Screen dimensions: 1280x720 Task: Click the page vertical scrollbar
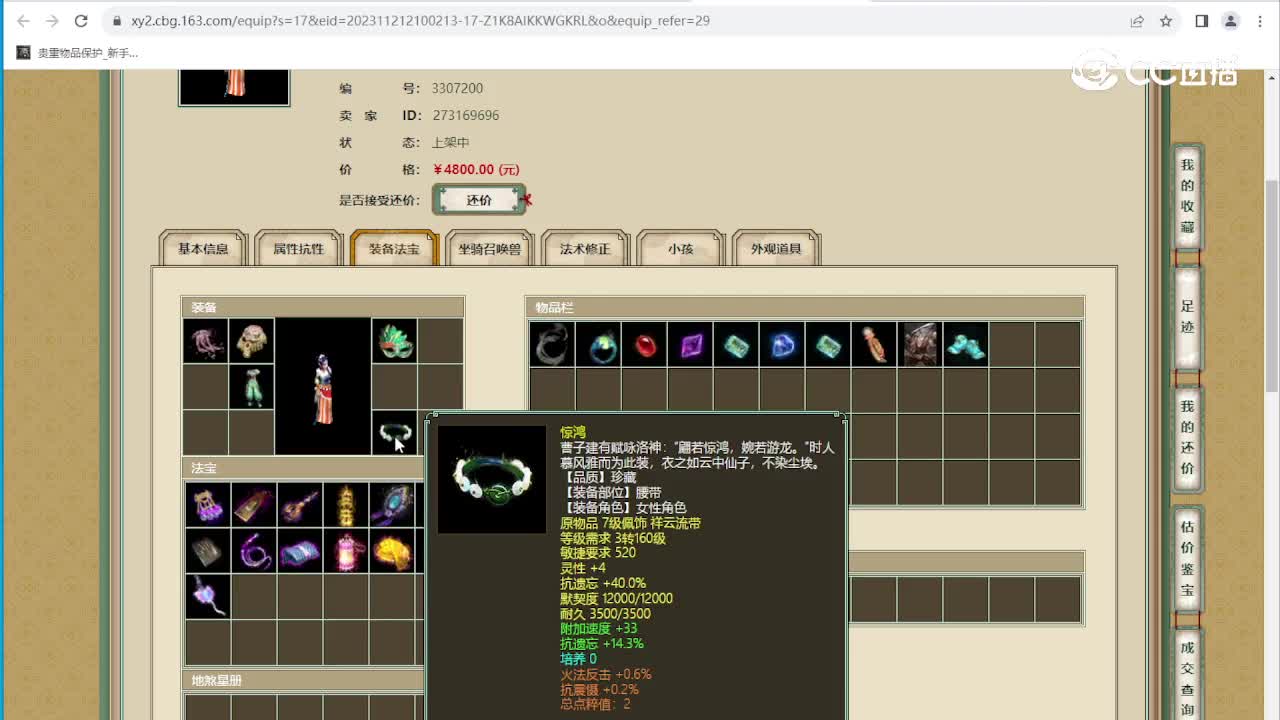click(x=1271, y=285)
